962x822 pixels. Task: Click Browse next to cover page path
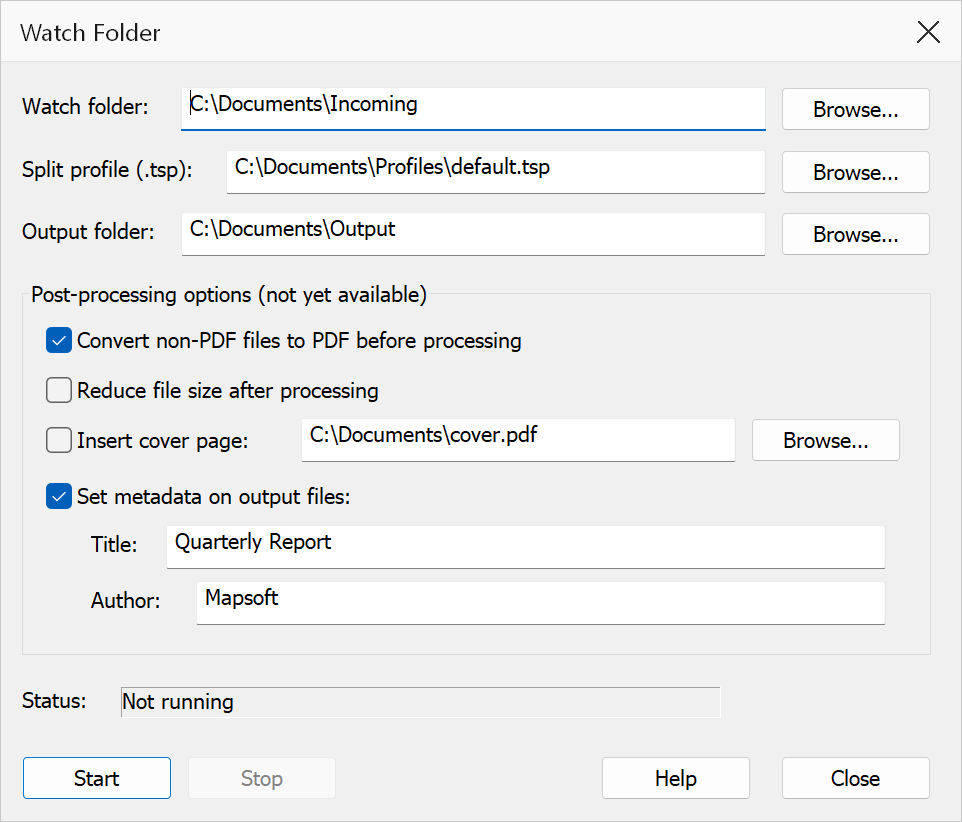[x=825, y=440]
